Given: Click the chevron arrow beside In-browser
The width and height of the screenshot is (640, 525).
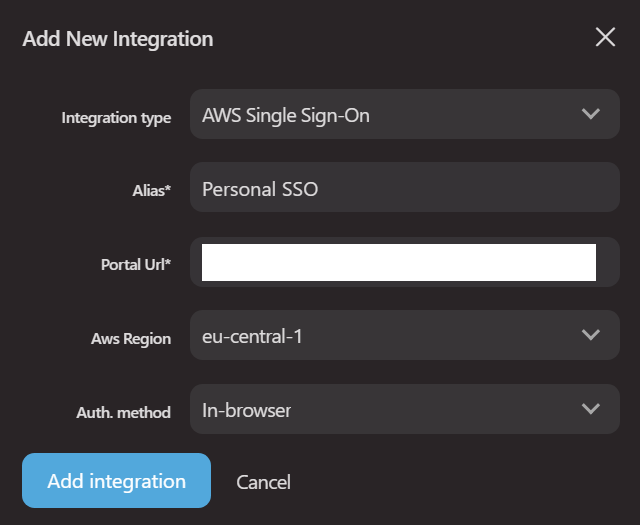Looking at the screenshot, I should click(x=590, y=409).
